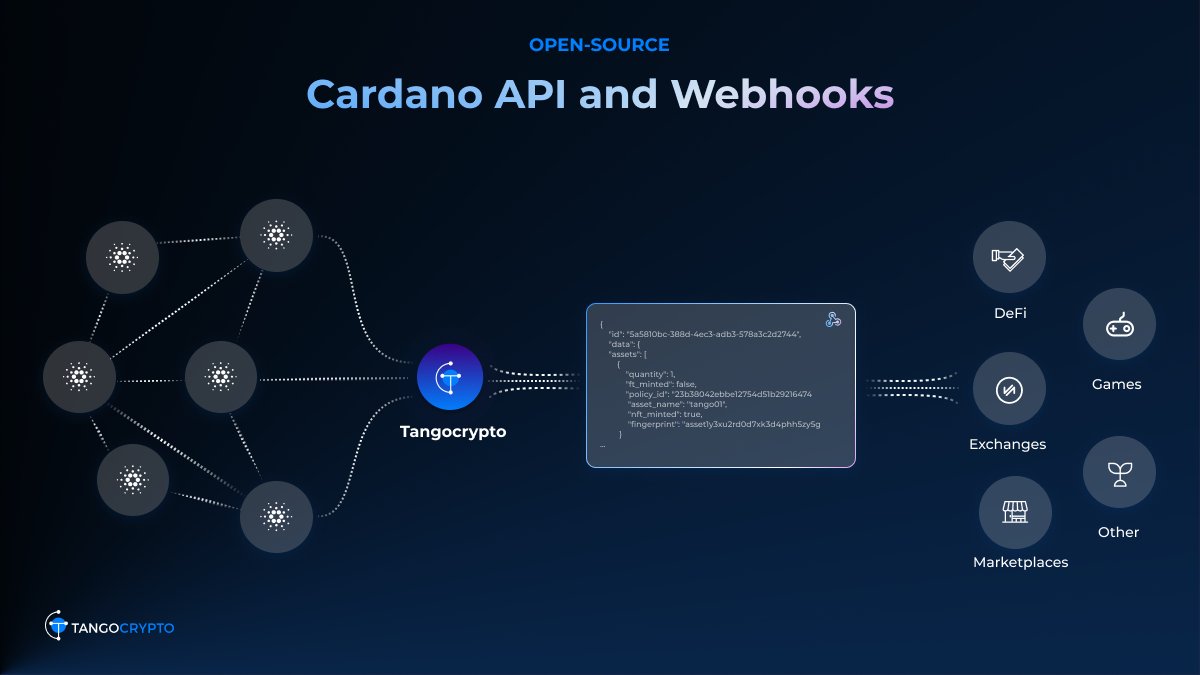The width and height of the screenshot is (1200, 675).
Task: Click the "quantity": 1 line
Action: (x=651, y=374)
